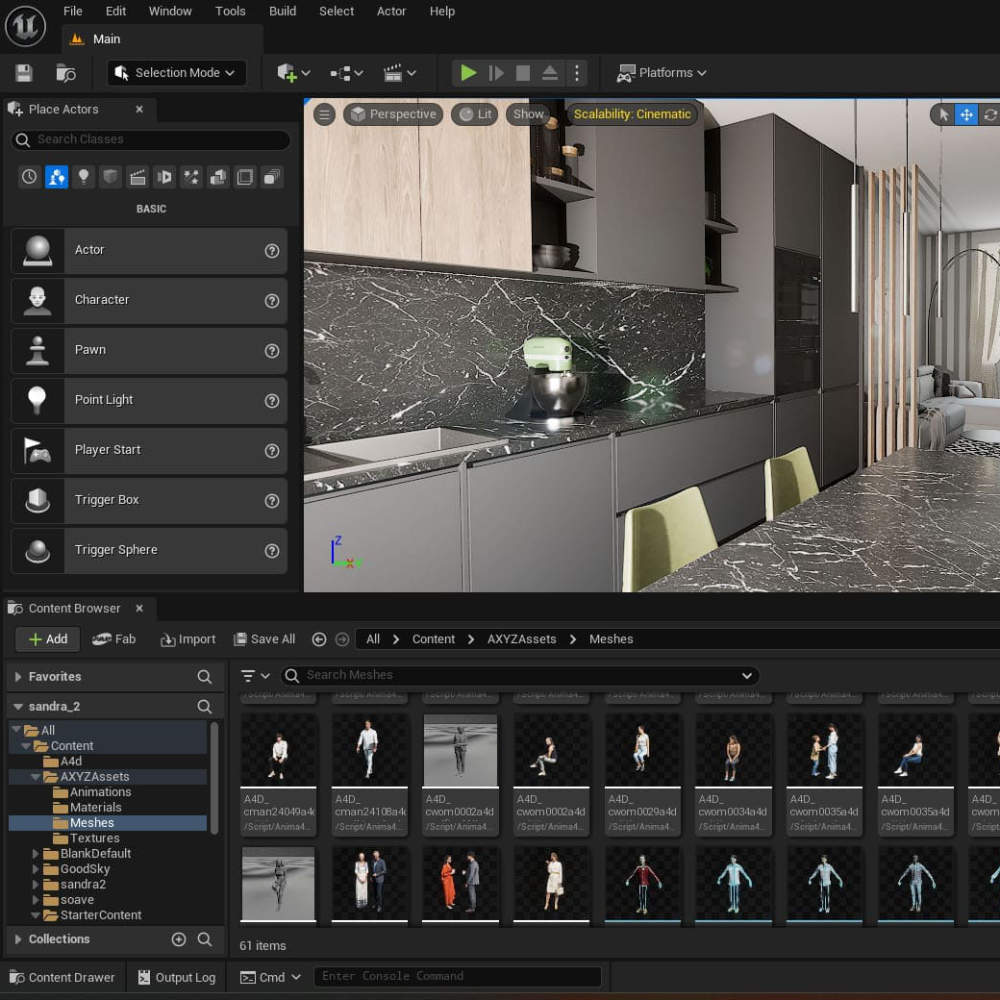1000x1000 pixels.
Task: Switch to the Output Log tab
Action: pyautogui.click(x=175, y=977)
